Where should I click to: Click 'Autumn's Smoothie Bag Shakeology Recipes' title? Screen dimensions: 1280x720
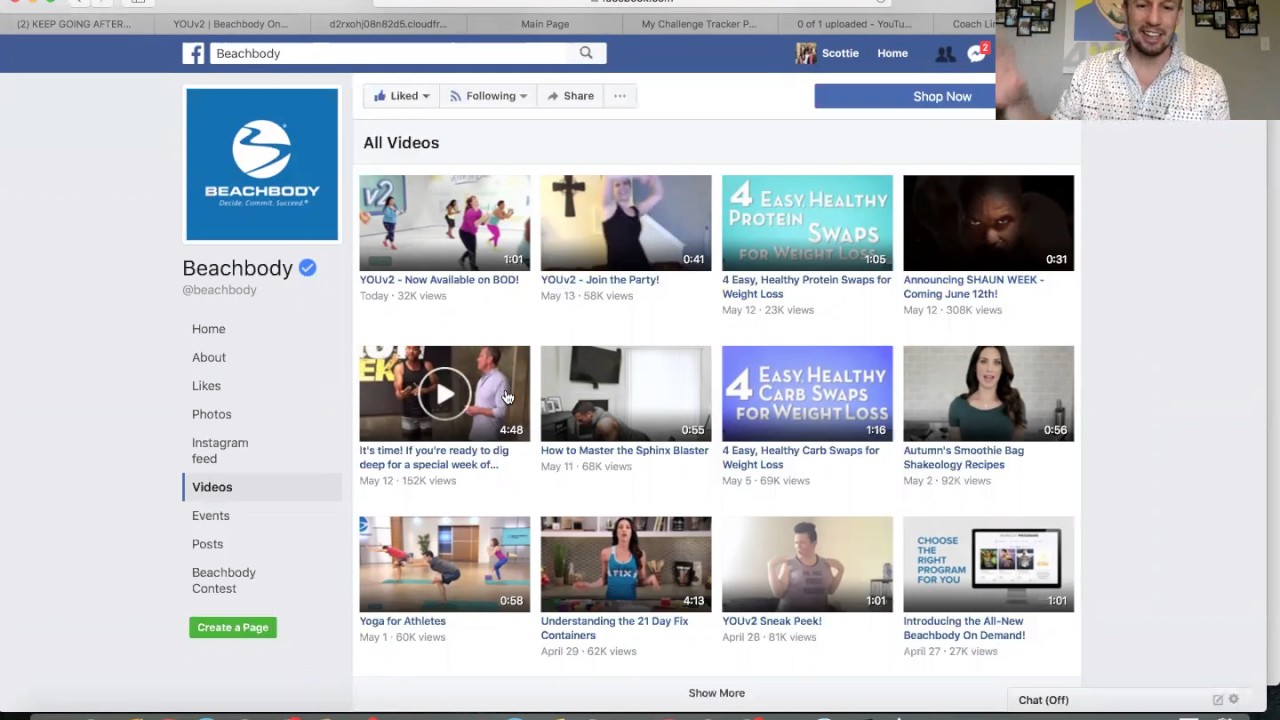[963, 458]
